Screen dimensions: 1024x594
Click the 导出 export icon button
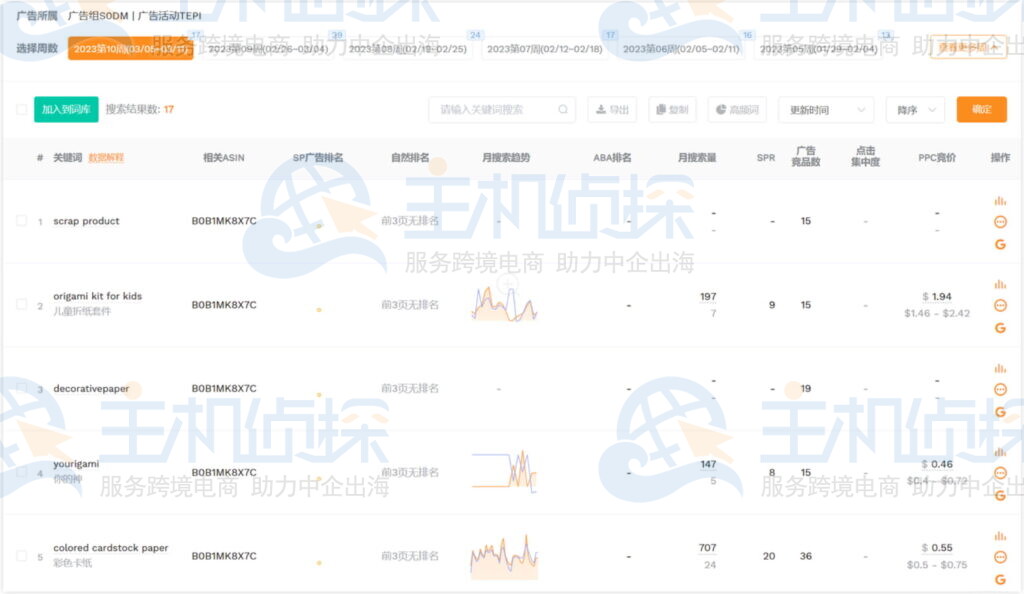(x=612, y=109)
